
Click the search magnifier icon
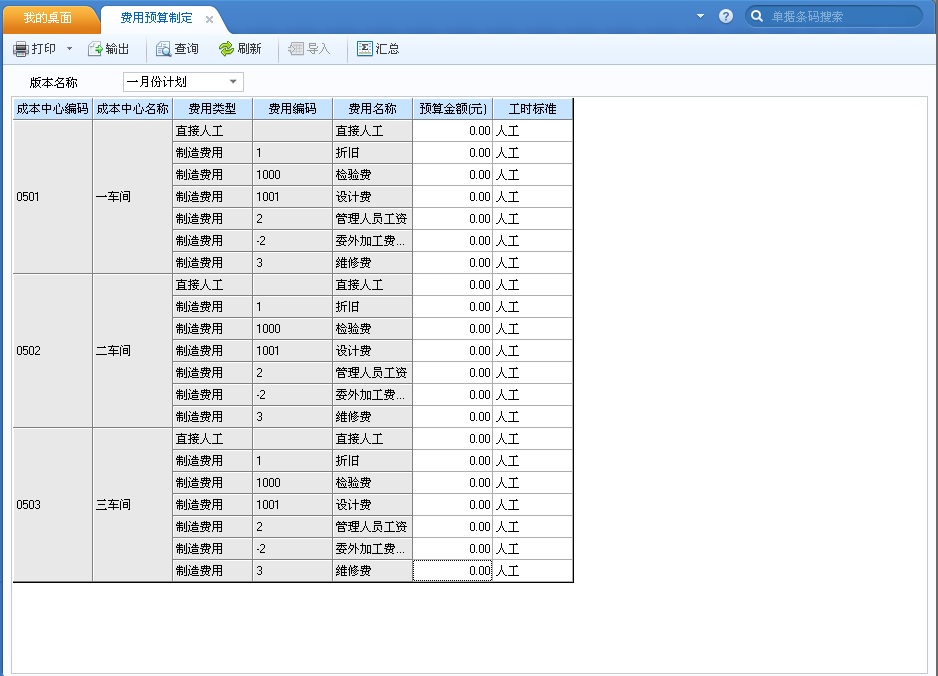tap(757, 16)
